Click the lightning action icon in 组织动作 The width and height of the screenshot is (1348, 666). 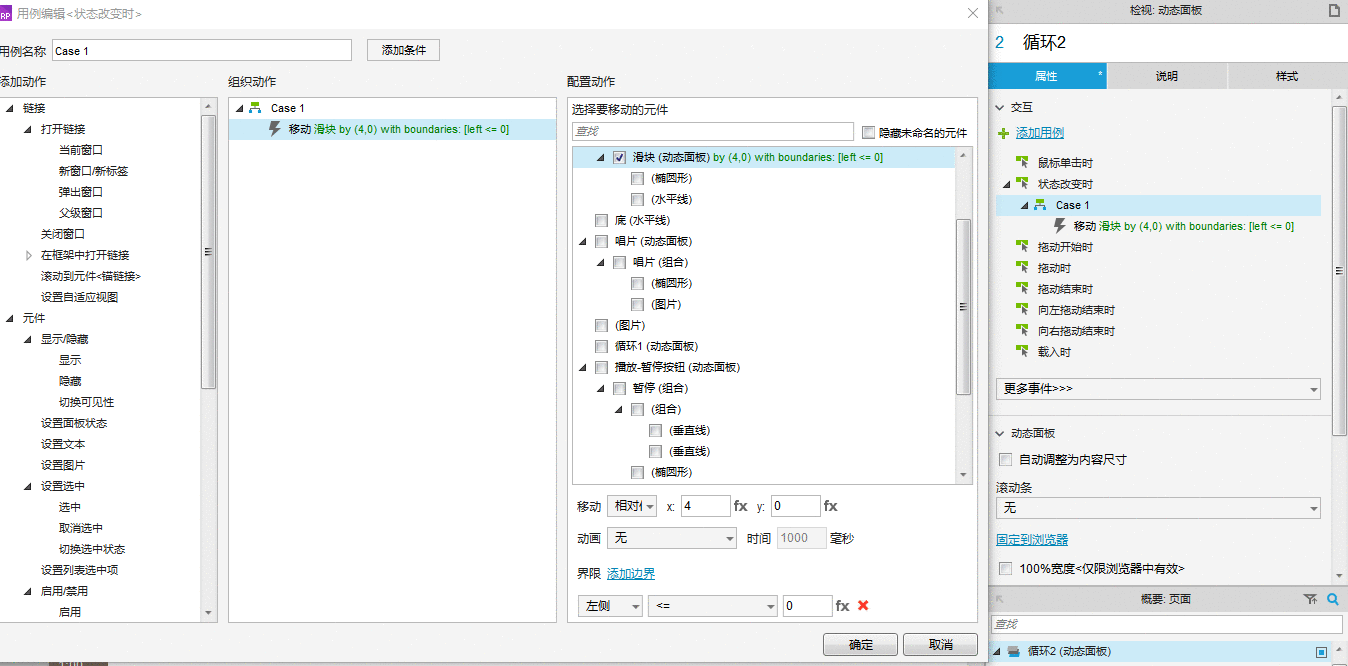(275, 129)
